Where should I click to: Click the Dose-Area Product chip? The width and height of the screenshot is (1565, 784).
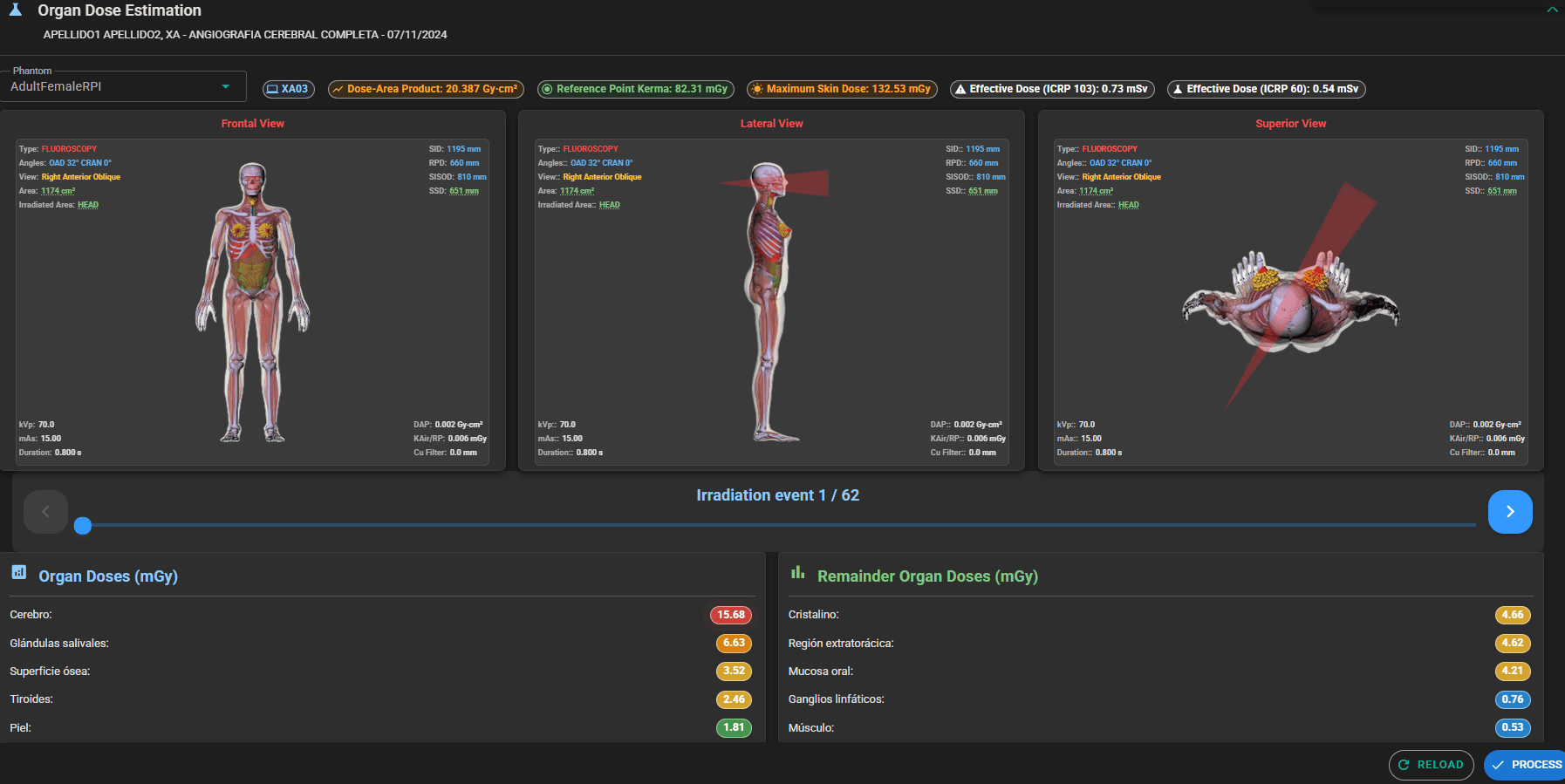coord(426,89)
